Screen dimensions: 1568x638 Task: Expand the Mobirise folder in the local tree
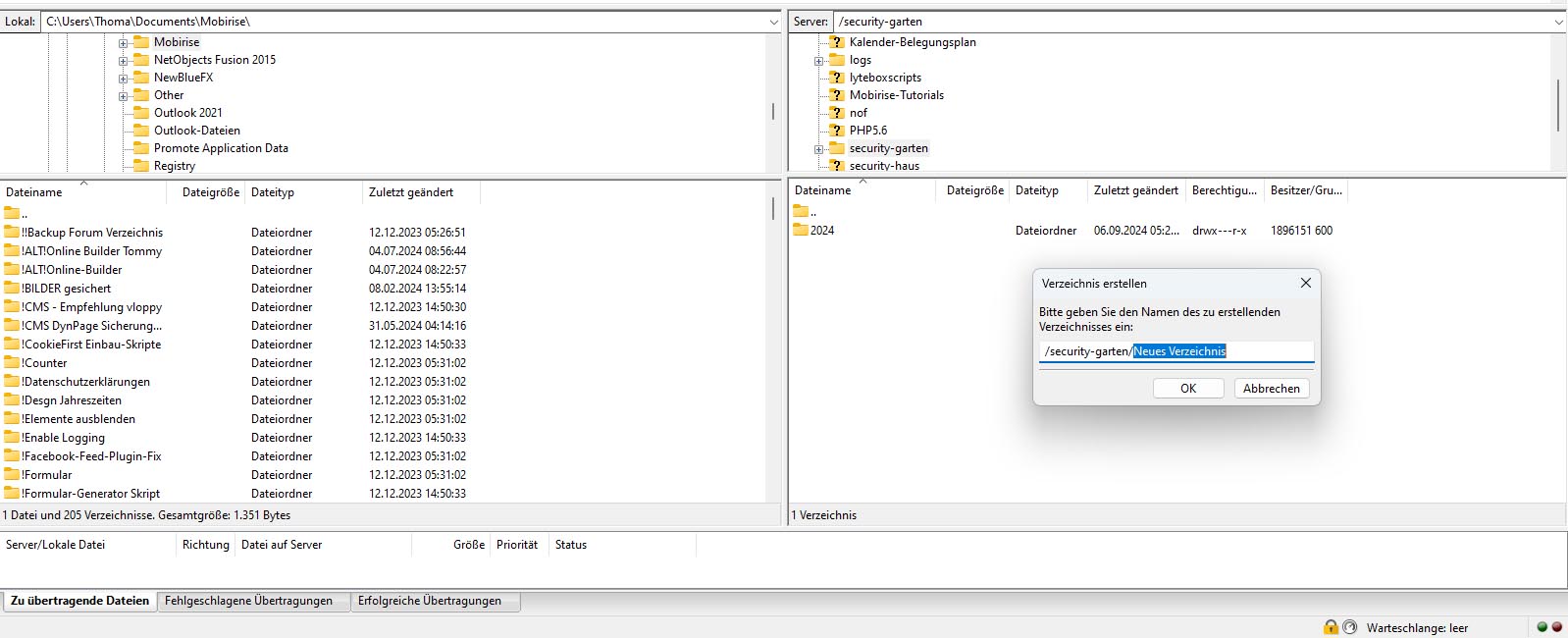click(124, 43)
